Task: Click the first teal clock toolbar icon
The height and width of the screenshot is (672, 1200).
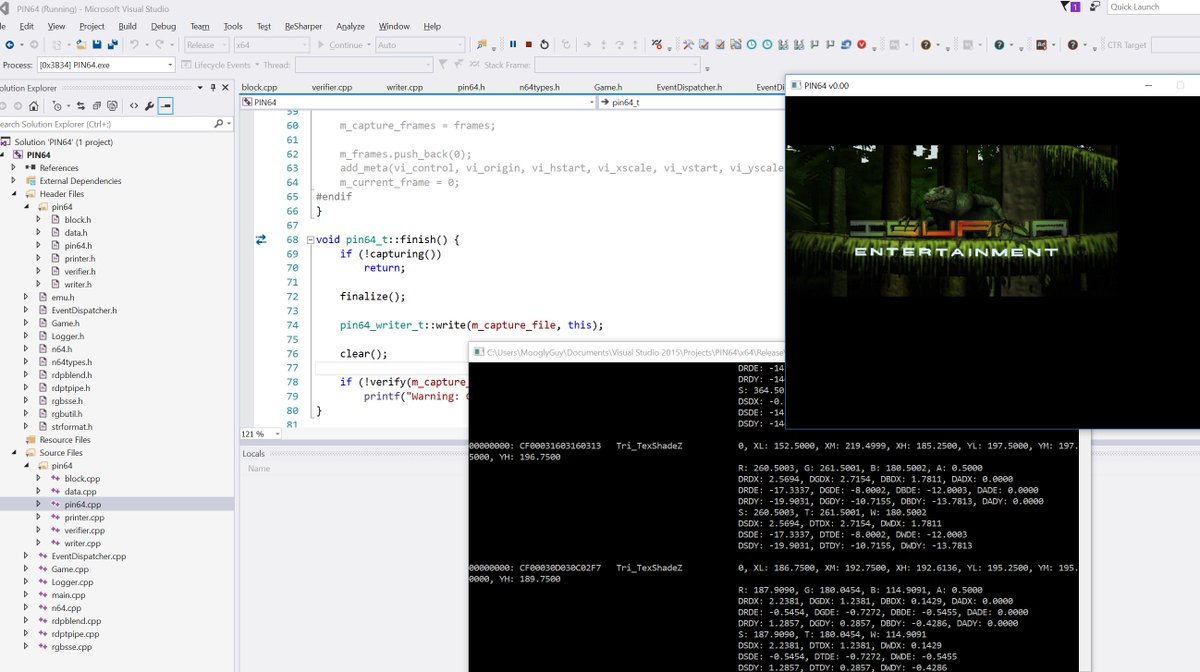Action: pos(751,45)
